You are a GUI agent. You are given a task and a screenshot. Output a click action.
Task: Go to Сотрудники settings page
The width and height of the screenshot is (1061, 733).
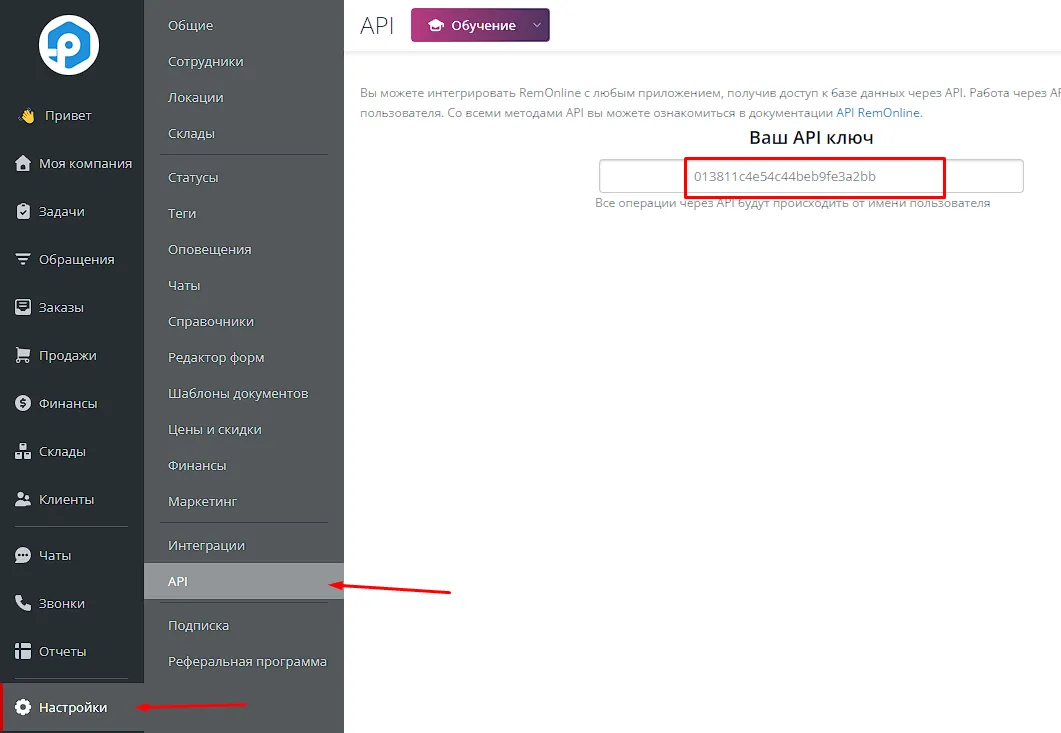tap(205, 61)
